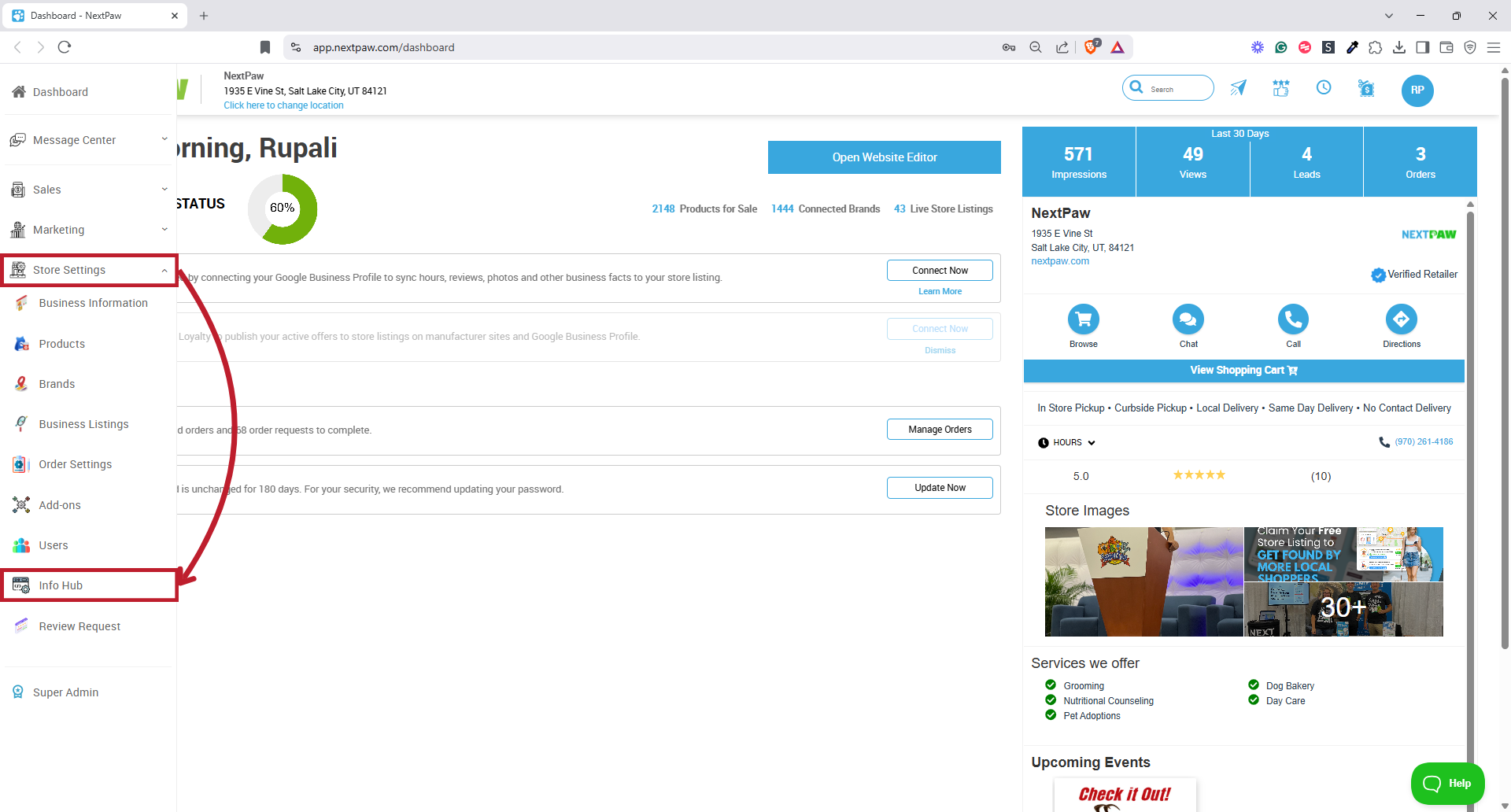Click the Manage Orders button
The width and height of the screenshot is (1511, 812).
click(940, 430)
